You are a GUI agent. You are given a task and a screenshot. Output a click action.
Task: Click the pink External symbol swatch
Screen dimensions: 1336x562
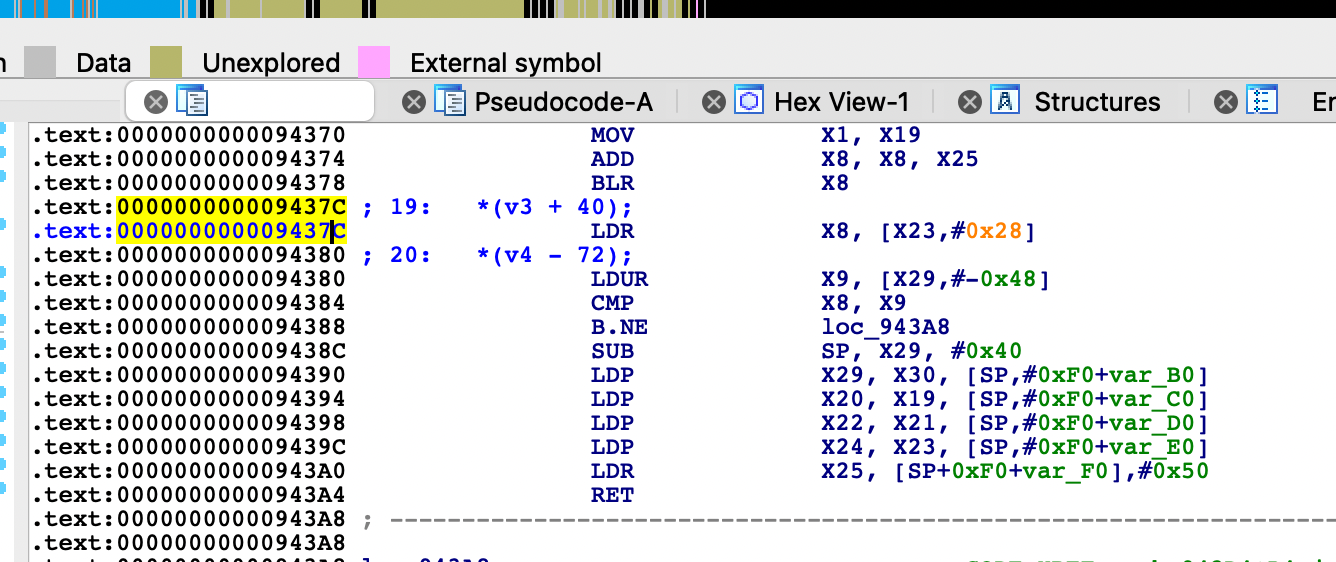(374, 62)
